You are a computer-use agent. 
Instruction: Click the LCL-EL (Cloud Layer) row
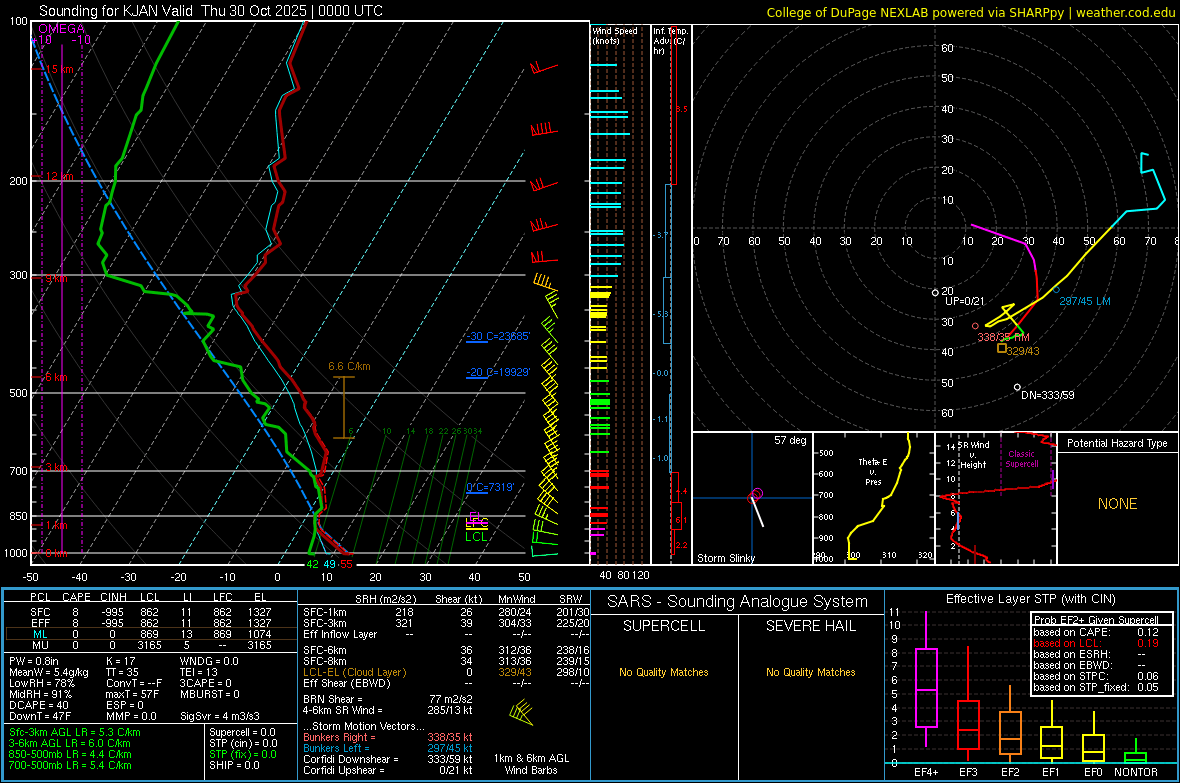coord(446,673)
